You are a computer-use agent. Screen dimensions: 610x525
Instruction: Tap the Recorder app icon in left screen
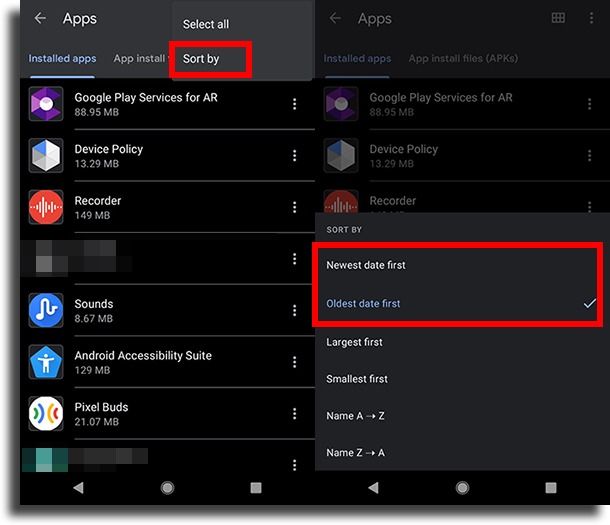coord(46,207)
